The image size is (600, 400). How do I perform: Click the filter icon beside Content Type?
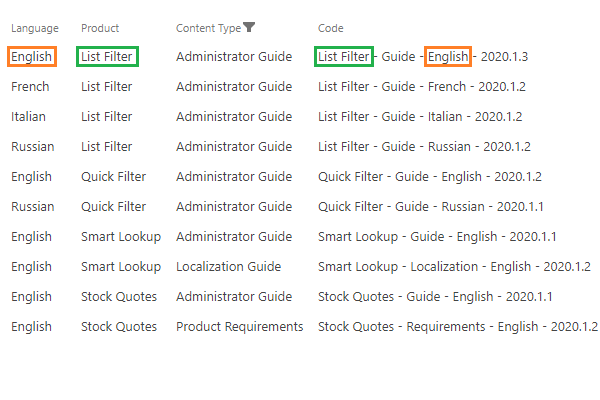pyautogui.click(x=249, y=27)
